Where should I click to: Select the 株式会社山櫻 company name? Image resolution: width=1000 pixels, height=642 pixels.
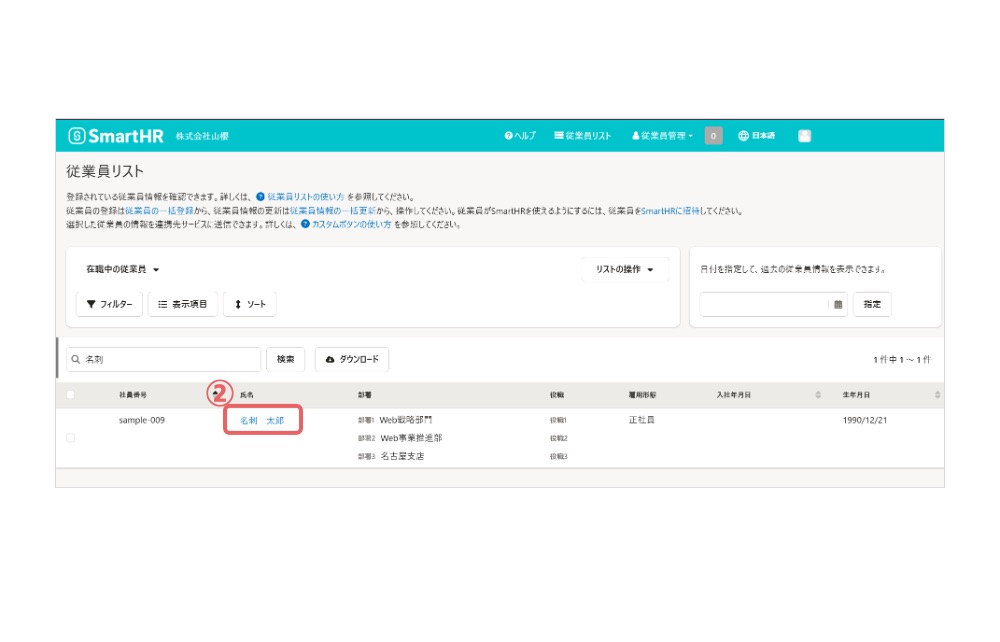coord(202,136)
